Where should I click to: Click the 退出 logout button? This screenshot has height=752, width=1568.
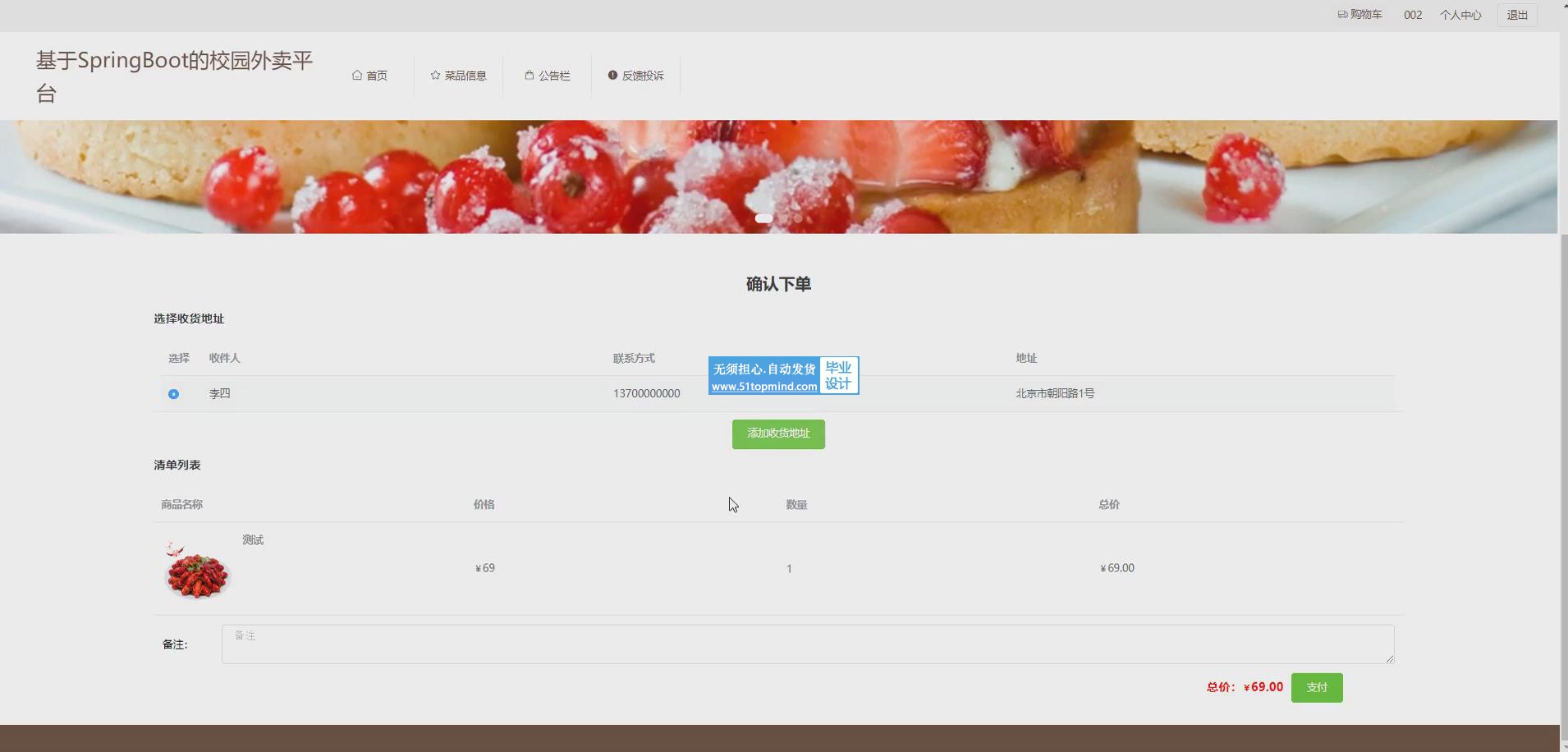(1517, 15)
